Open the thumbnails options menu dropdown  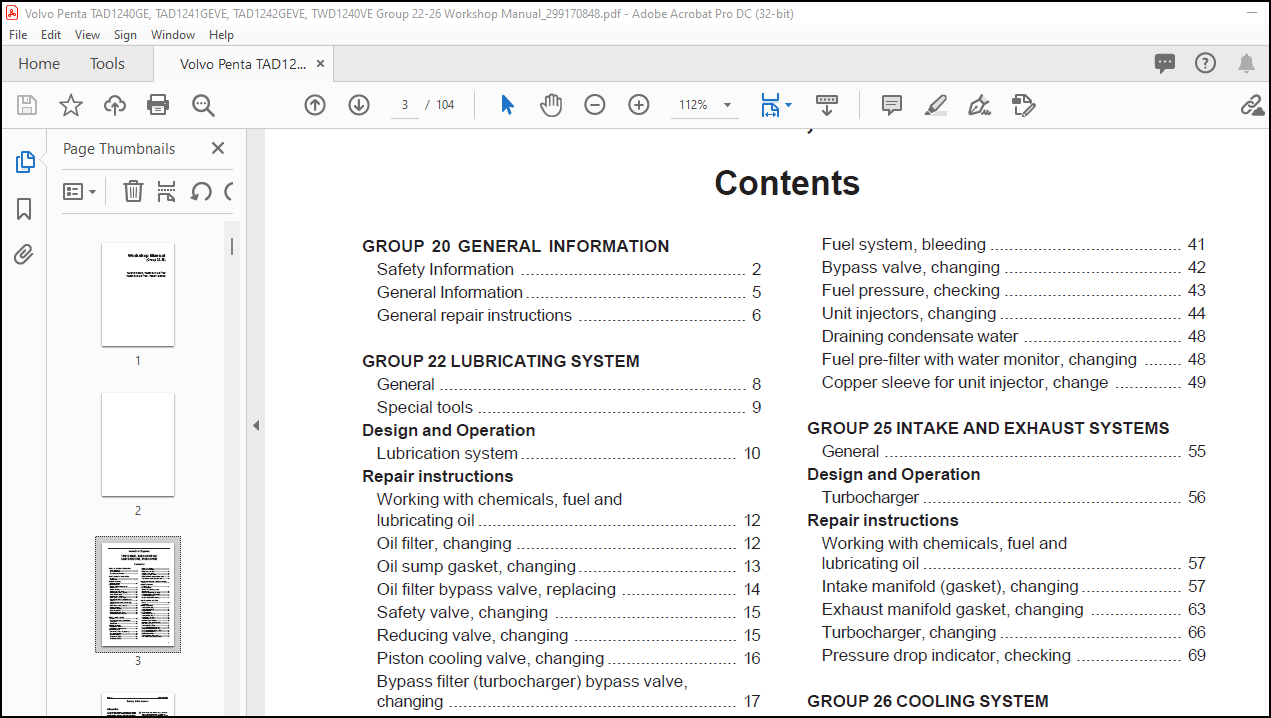[x=79, y=191]
